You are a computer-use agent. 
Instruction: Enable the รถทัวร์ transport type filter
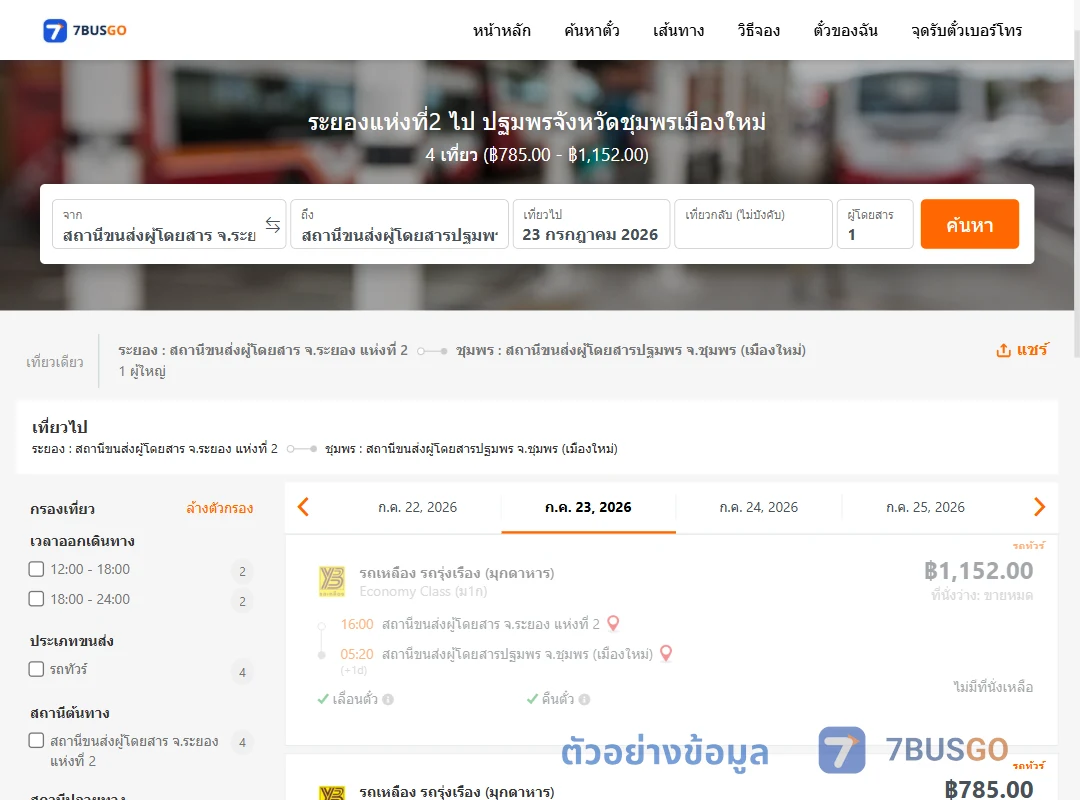point(37,669)
